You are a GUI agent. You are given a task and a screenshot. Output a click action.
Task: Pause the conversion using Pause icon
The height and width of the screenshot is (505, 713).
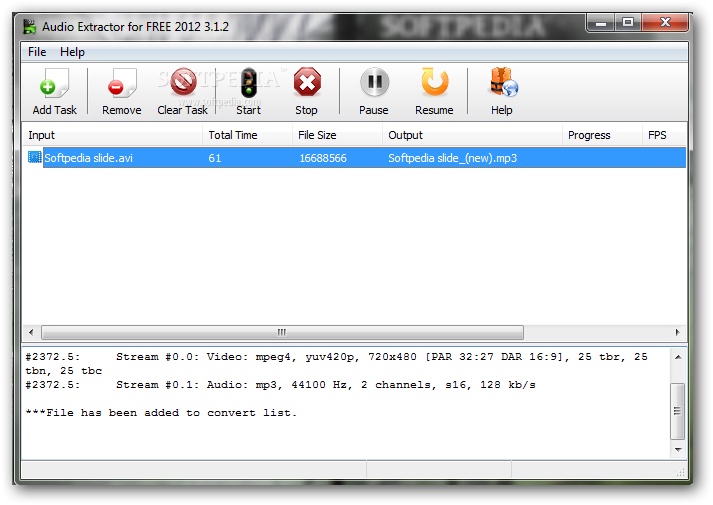click(x=374, y=82)
